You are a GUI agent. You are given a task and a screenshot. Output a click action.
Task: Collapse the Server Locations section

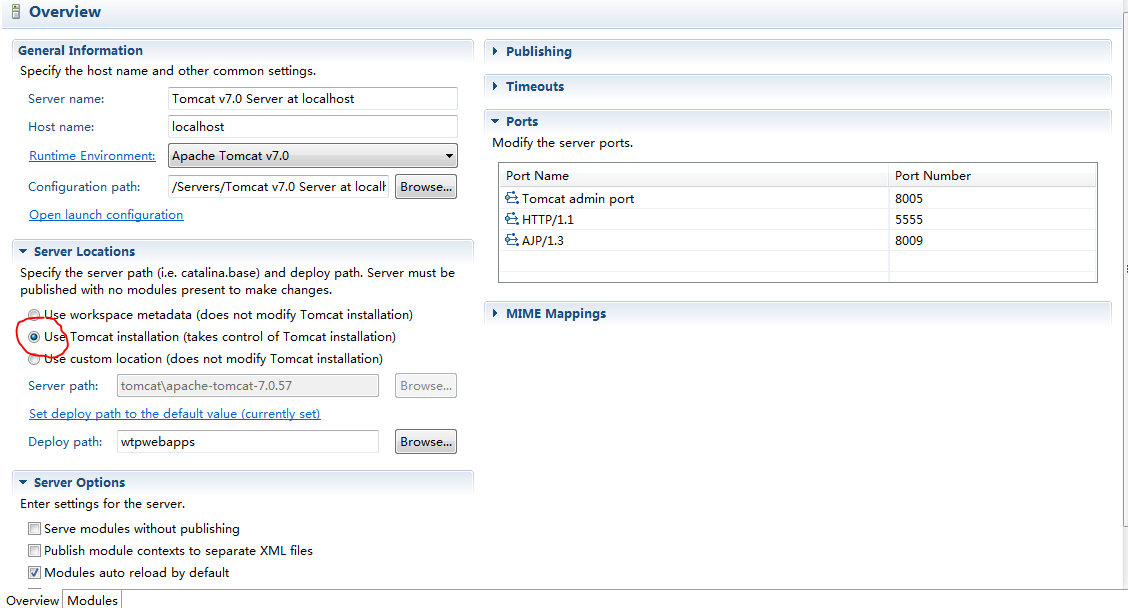click(x=23, y=251)
